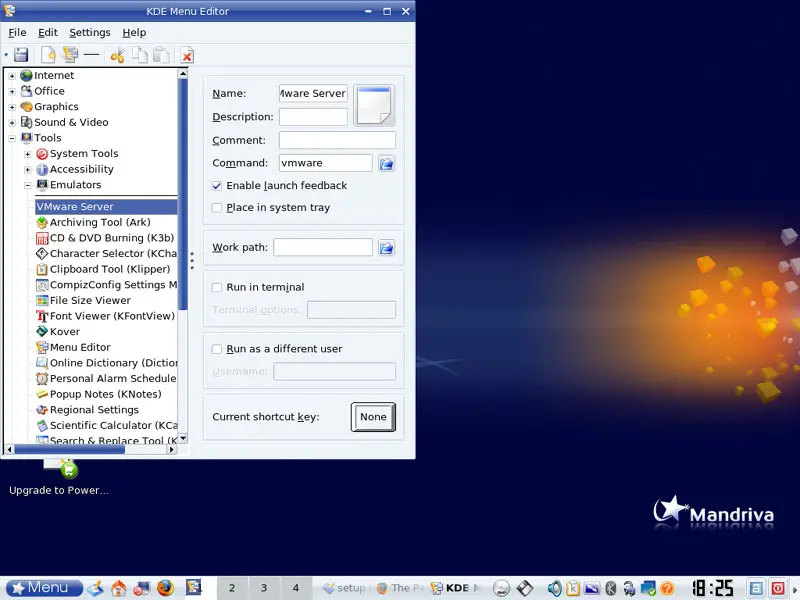This screenshot has width=800, height=600.
Task: Click the volume speaker tray icon
Action: [554, 588]
